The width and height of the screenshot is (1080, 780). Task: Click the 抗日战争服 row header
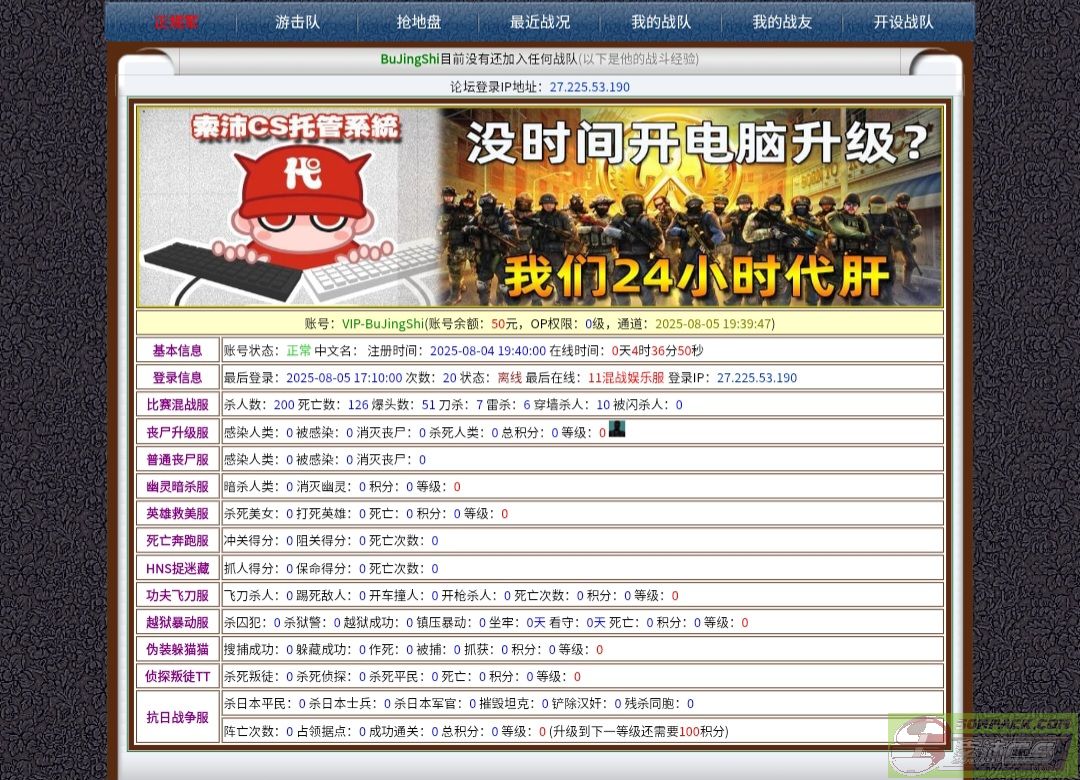point(177,717)
